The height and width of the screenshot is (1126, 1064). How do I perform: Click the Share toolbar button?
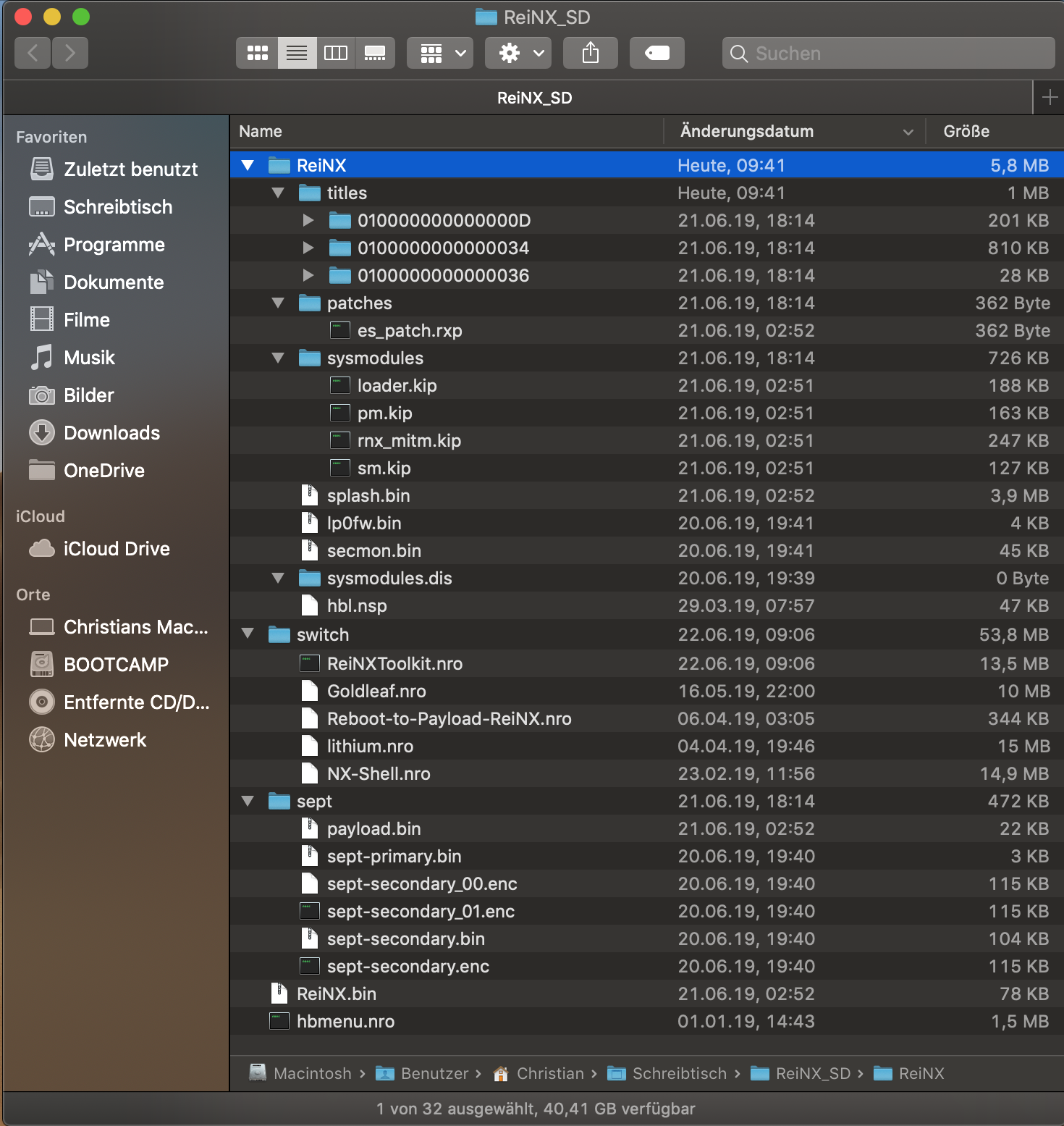tap(591, 53)
